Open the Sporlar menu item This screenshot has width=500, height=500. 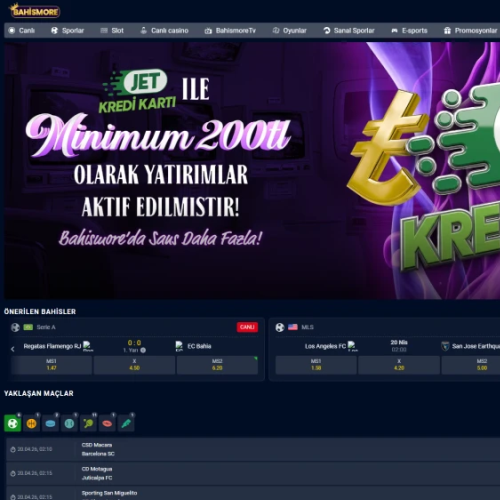[67, 31]
